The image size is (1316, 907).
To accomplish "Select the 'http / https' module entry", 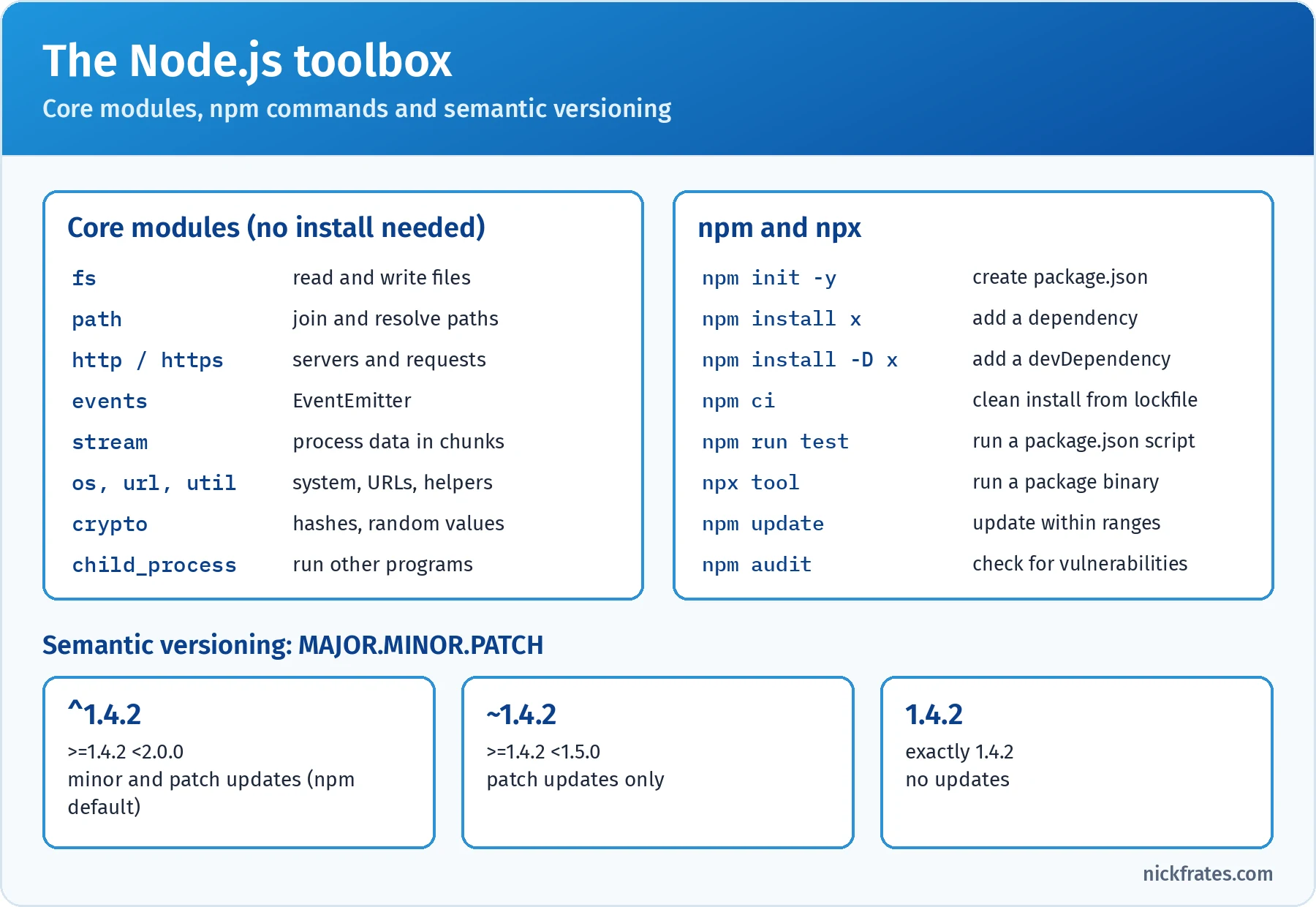I will pos(148,360).
